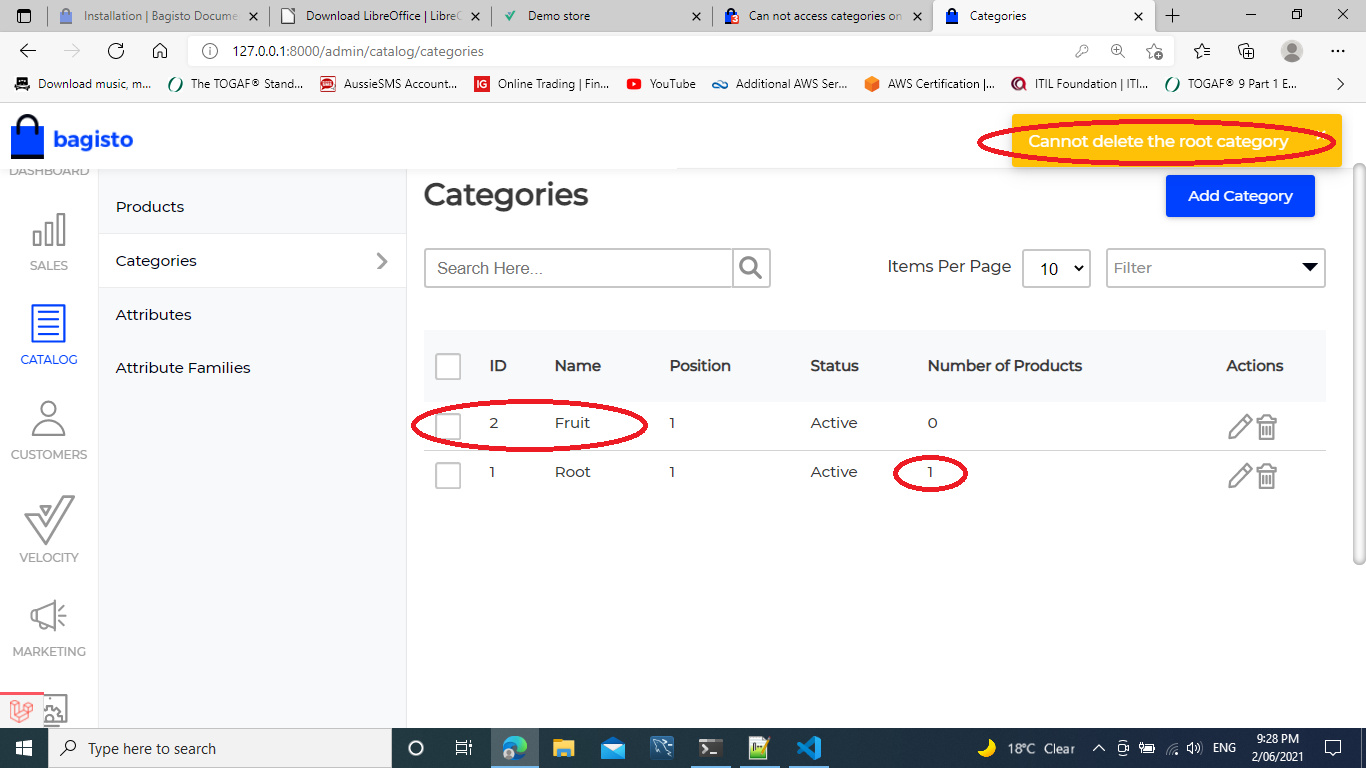The height and width of the screenshot is (768, 1366).
Task: Expand the Categories submenu chevron
Action: coord(382,261)
